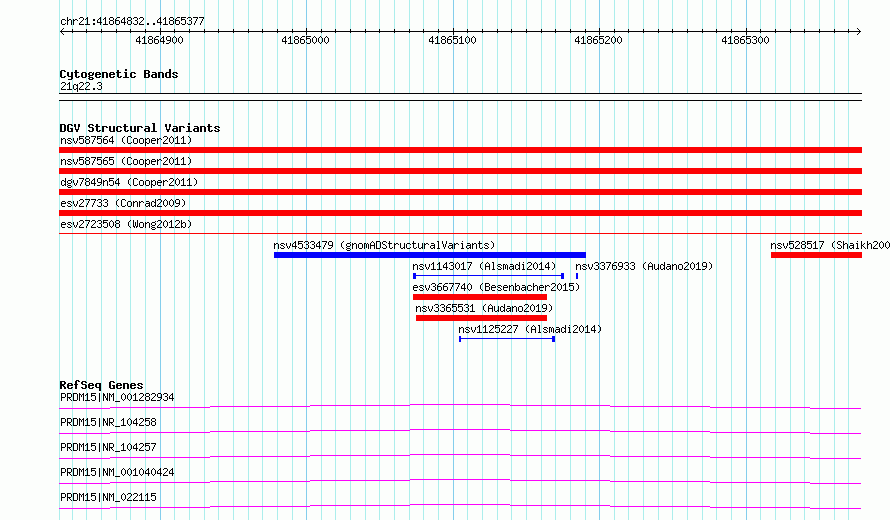Open gene label PRDM15|NM_022115
The image size is (890, 520).
(x=108, y=497)
